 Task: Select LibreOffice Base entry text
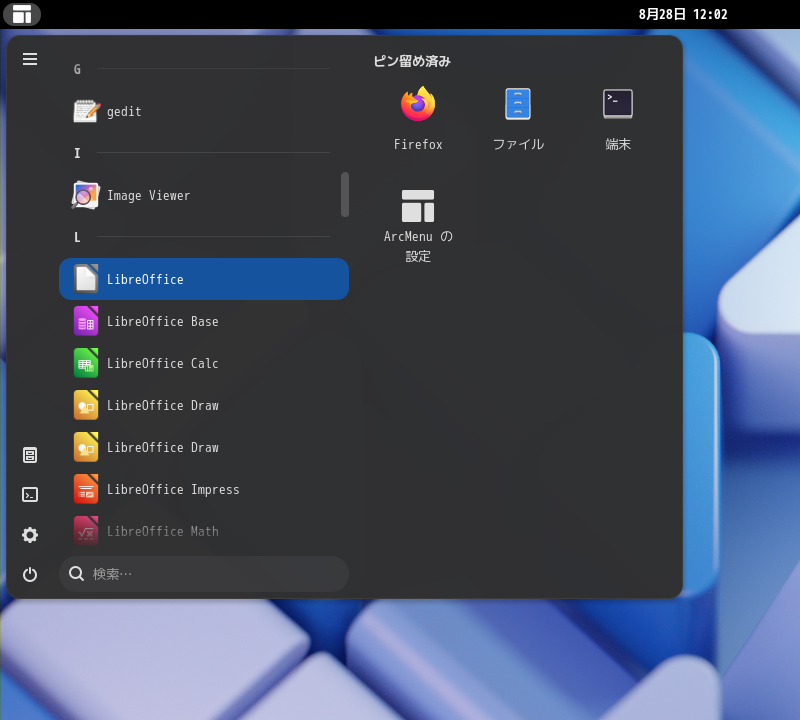click(x=163, y=321)
